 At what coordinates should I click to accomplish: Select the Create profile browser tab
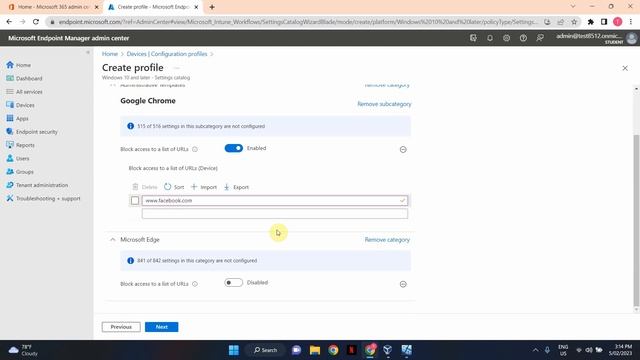click(153, 7)
